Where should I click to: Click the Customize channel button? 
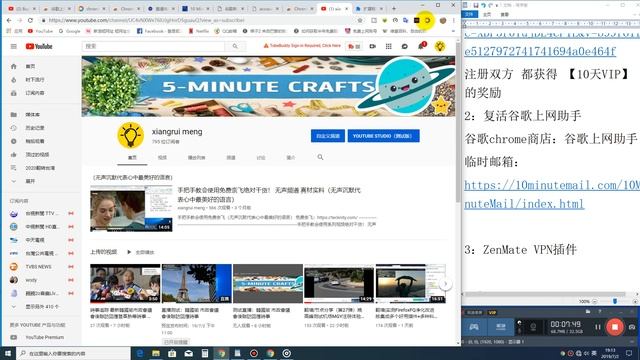(328, 136)
